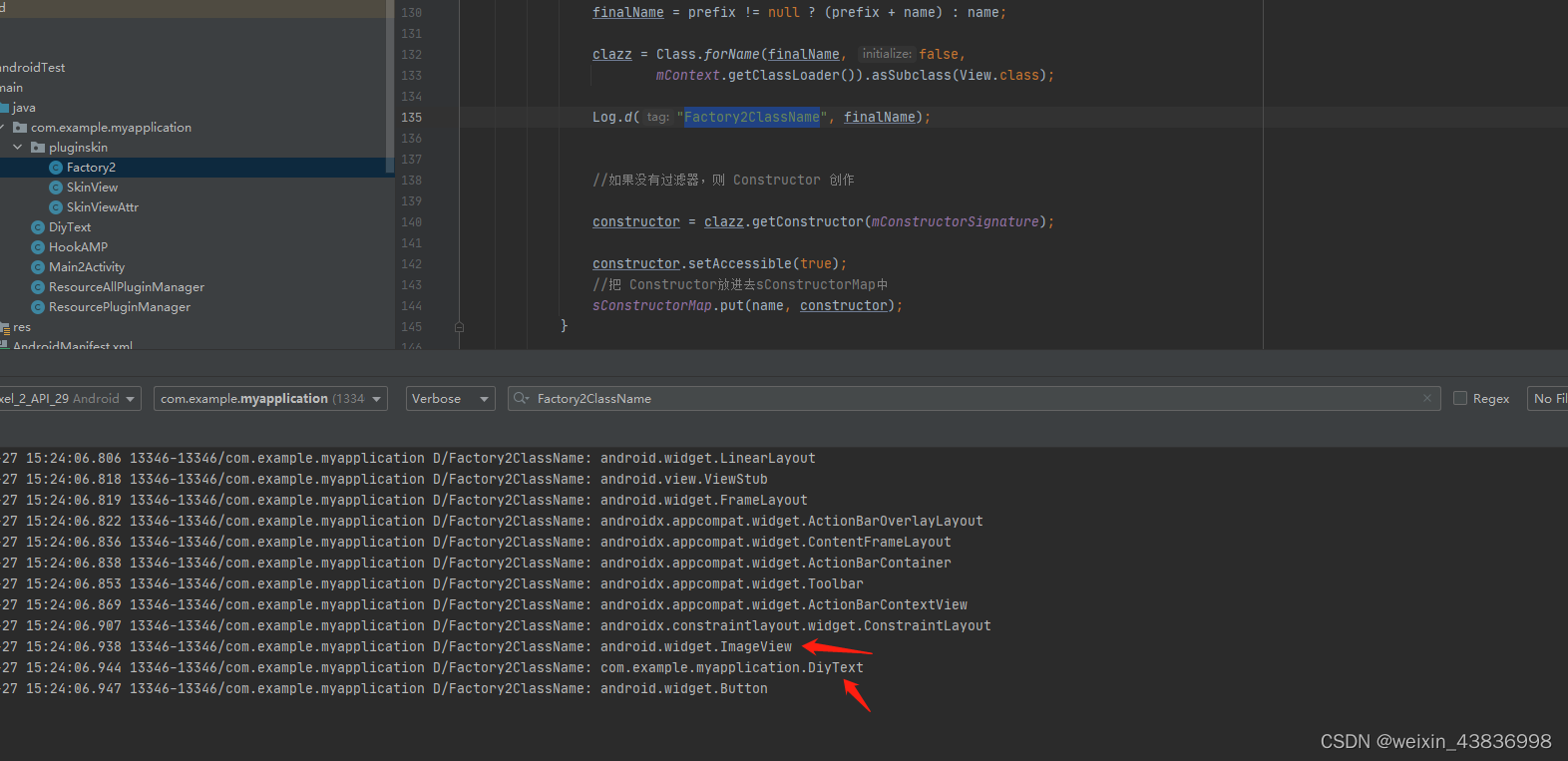1568x761 pixels.
Task: Select the Factory2 class file
Action: point(91,168)
